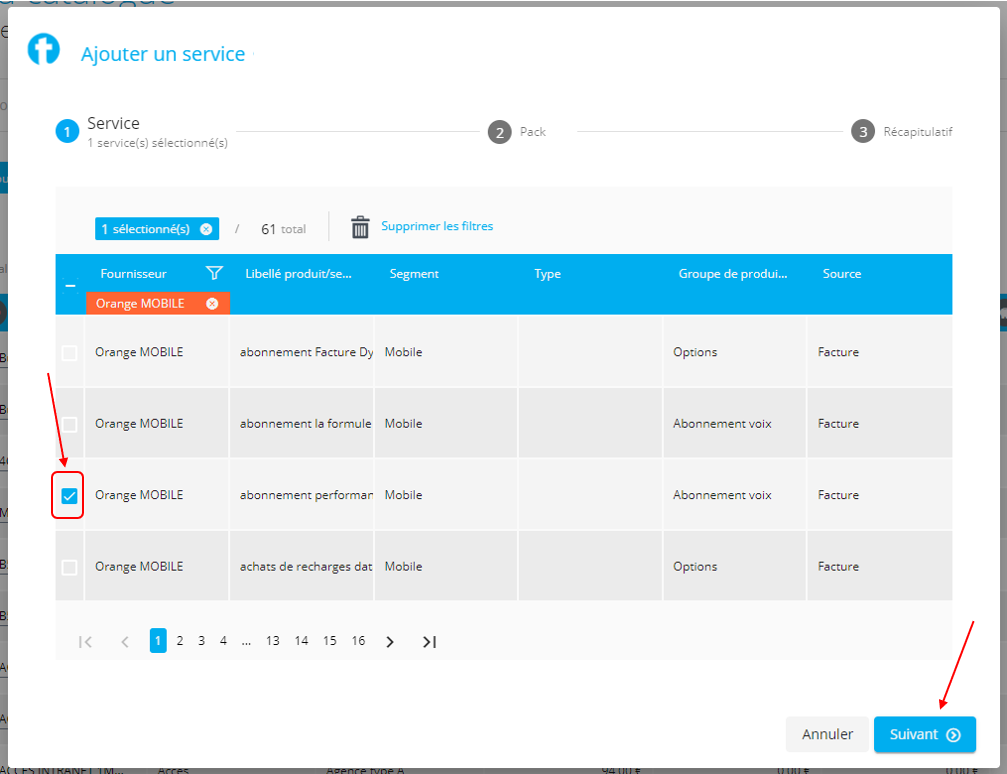
Task: Click the blue cross logo icon beside the title
Action: coord(44,49)
